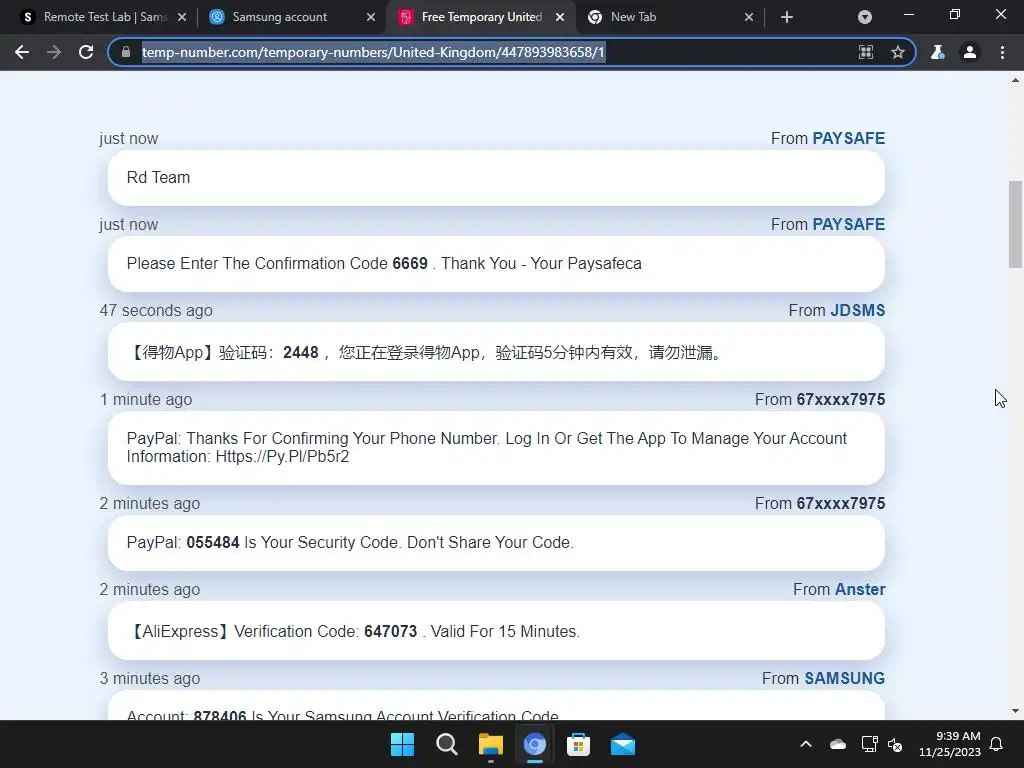Screen dimensions: 1024x768
Task: Show hidden system tray icons
Action: [806, 744]
